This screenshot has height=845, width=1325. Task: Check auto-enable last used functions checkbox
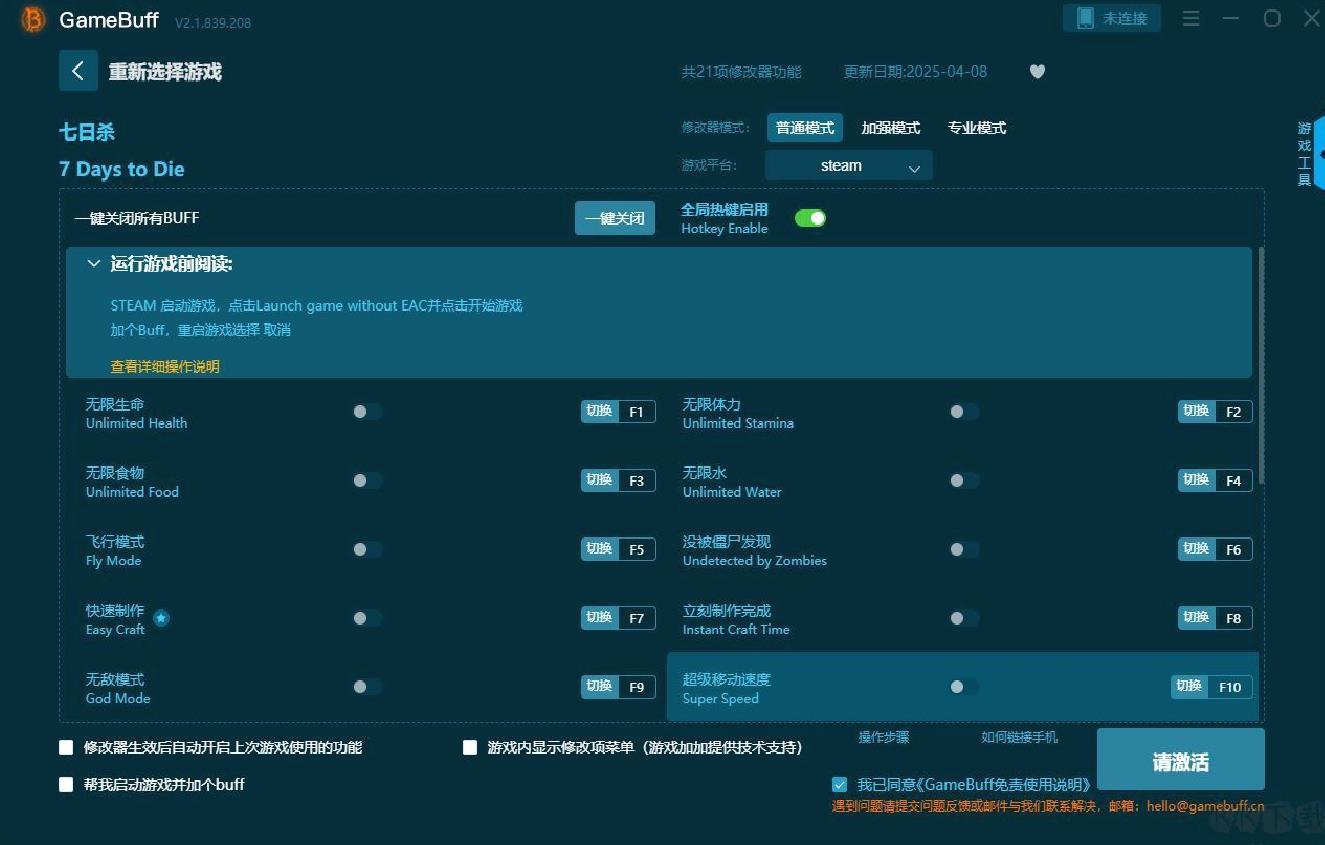[x=67, y=747]
